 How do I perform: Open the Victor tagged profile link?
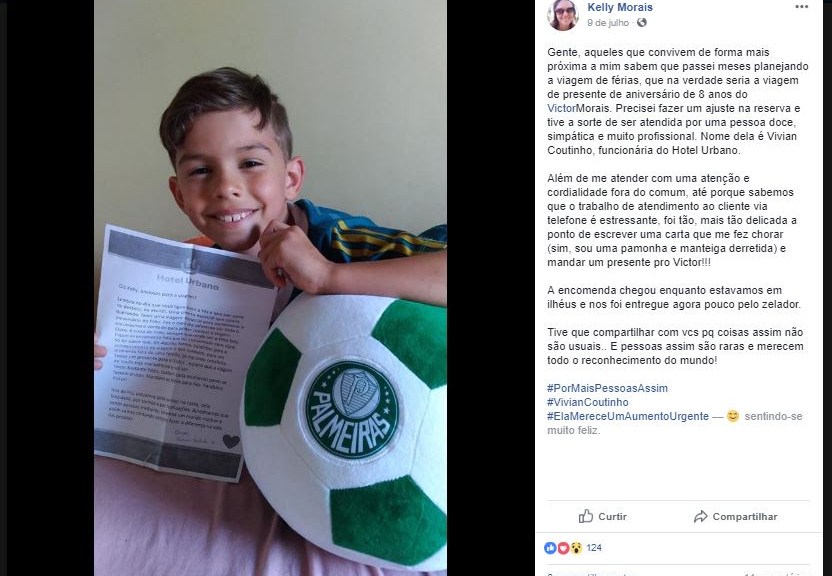point(561,108)
